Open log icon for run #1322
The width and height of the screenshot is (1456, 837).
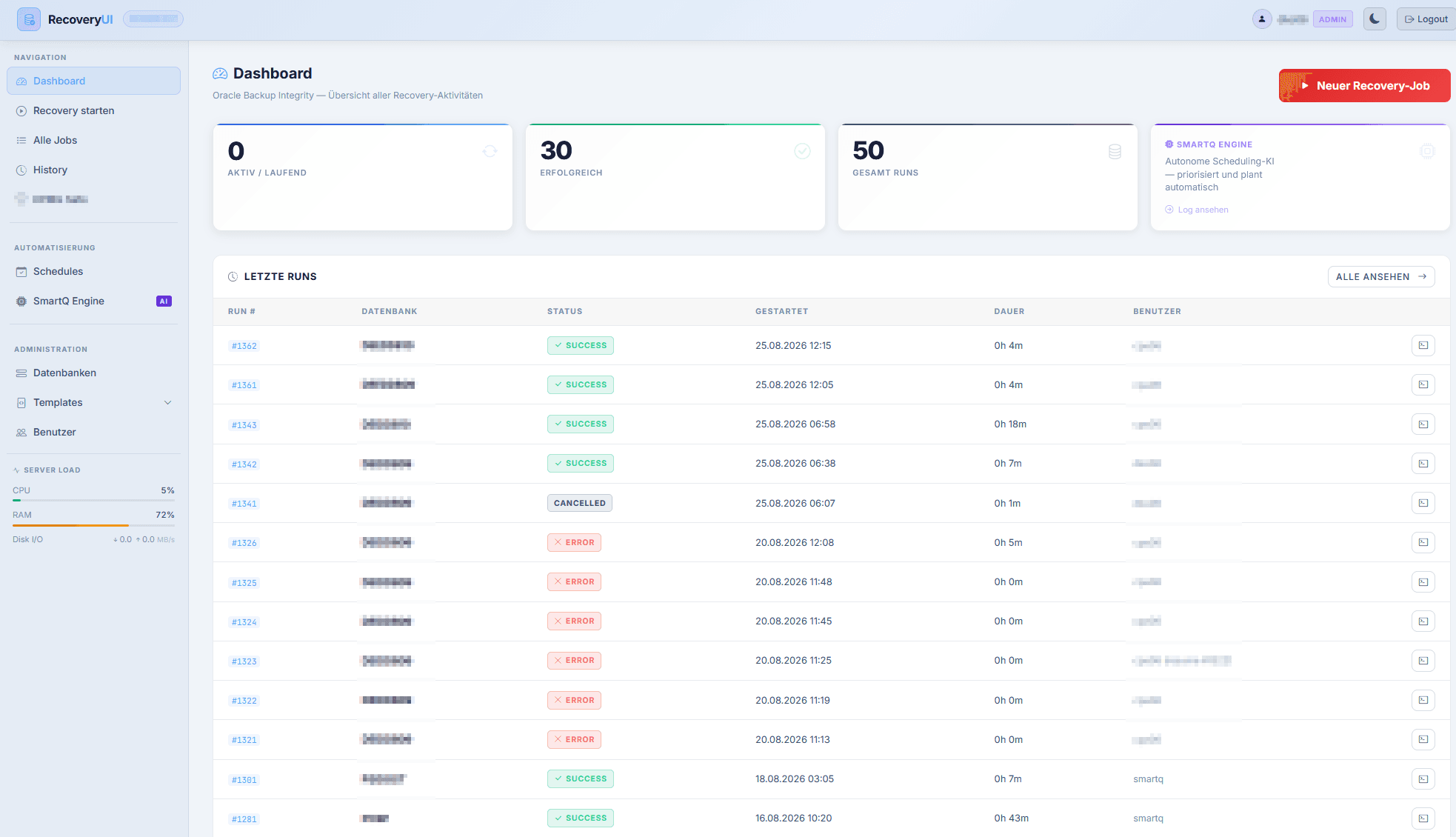tap(1423, 700)
